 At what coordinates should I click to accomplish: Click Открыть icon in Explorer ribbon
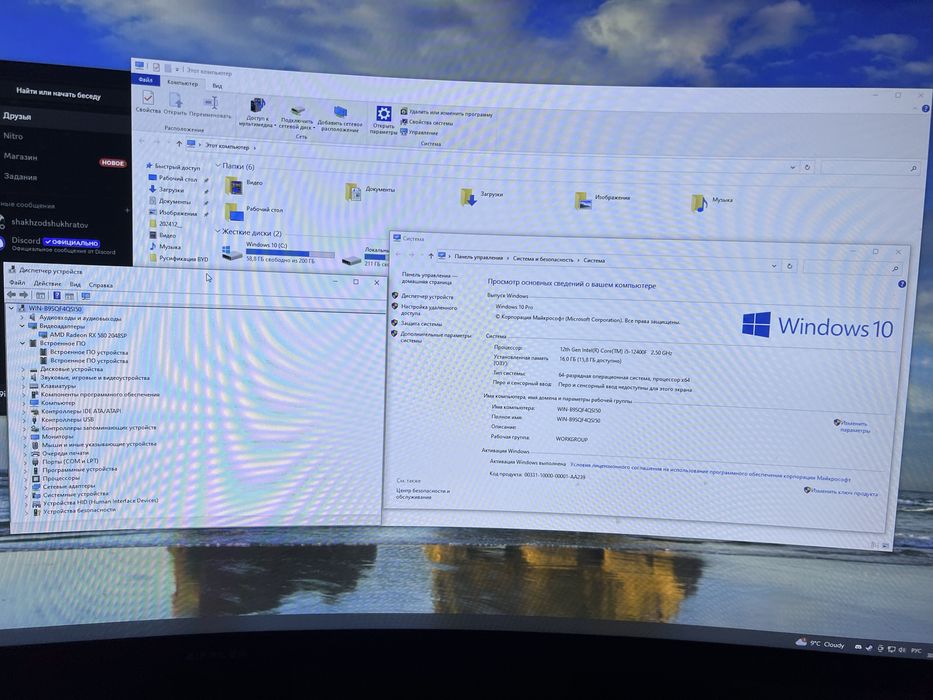coord(176,100)
